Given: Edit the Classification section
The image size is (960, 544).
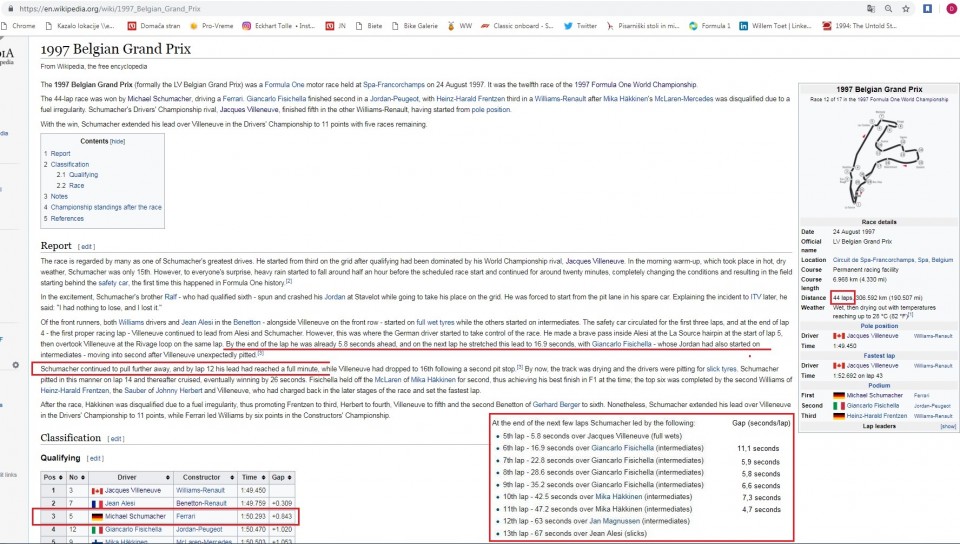Looking at the screenshot, I should [116, 439].
